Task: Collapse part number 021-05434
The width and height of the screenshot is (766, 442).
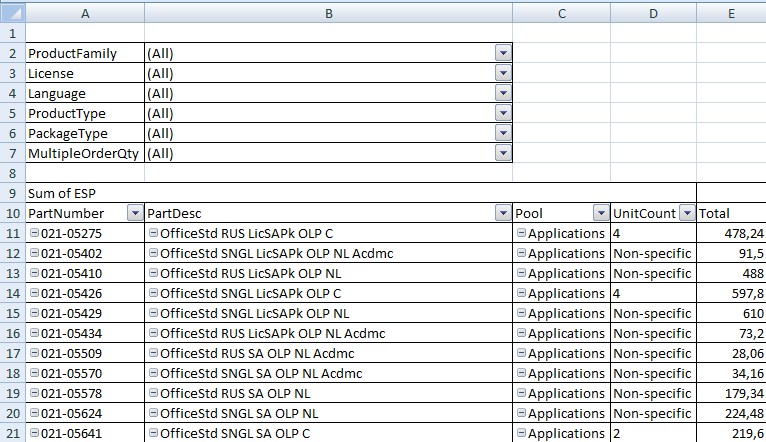Action: click(34, 333)
